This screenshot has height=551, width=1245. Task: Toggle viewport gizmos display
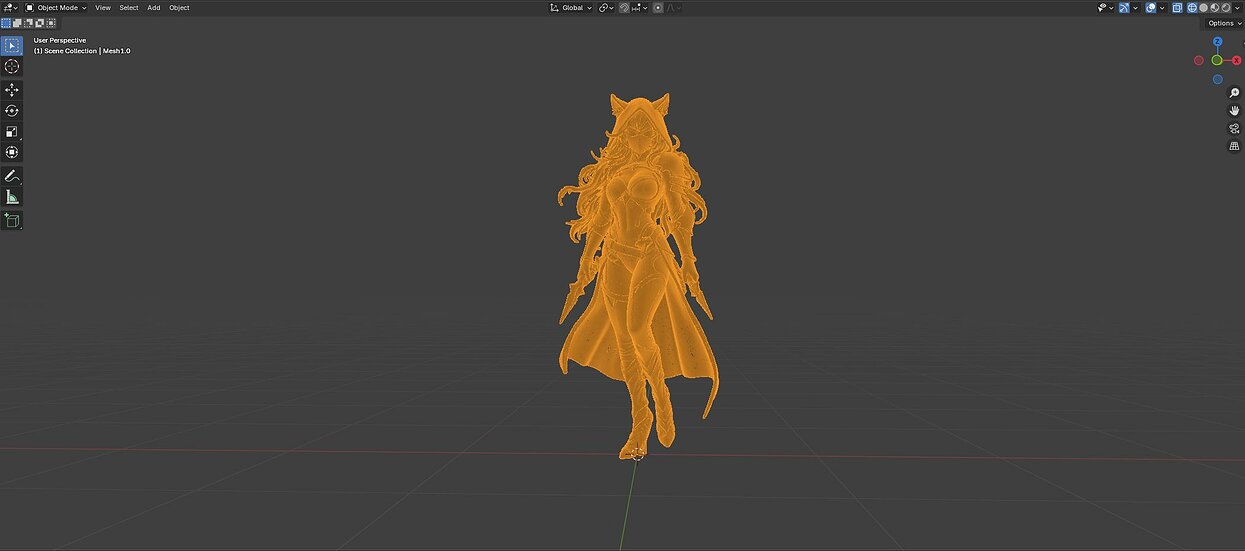pos(1124,8)
